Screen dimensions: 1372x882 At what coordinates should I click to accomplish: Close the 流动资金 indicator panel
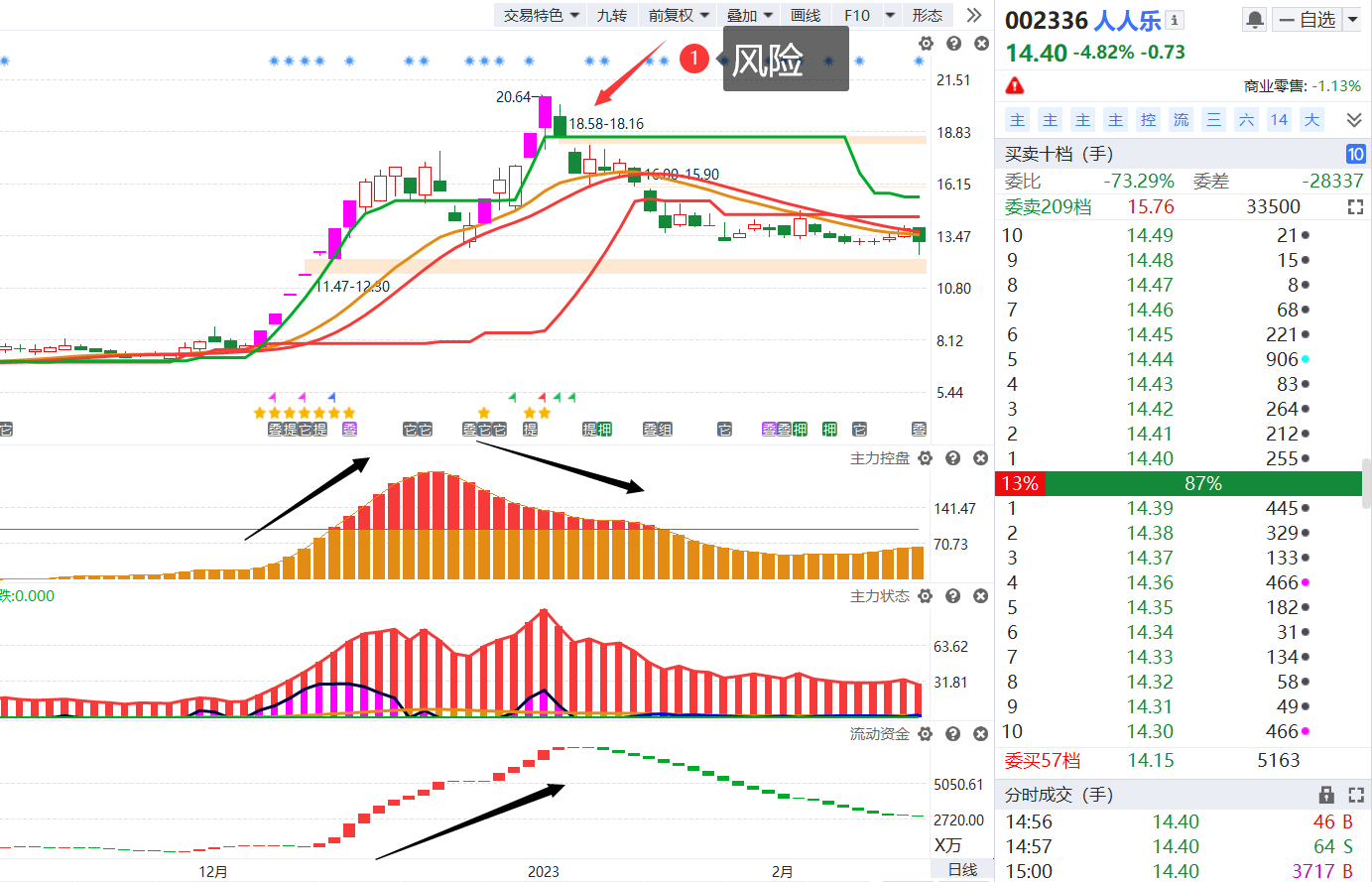(x=981, y=734)
